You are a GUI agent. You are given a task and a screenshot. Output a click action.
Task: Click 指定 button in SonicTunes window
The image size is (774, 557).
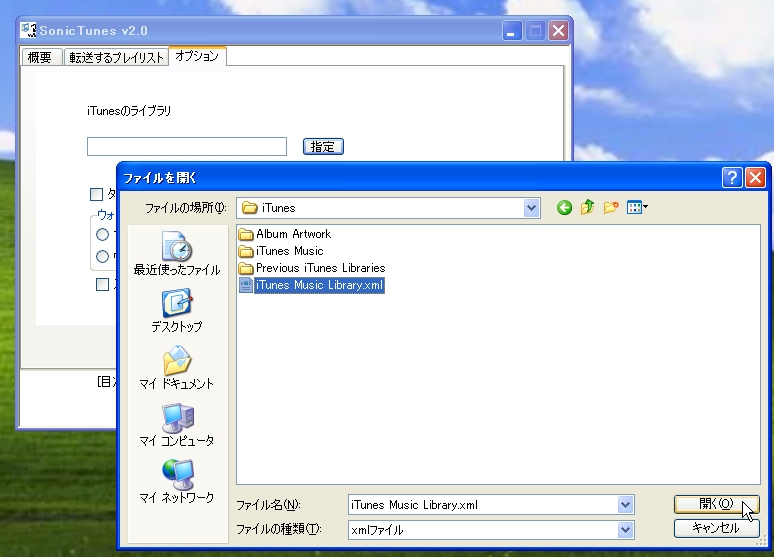click(x=323, y=147)
